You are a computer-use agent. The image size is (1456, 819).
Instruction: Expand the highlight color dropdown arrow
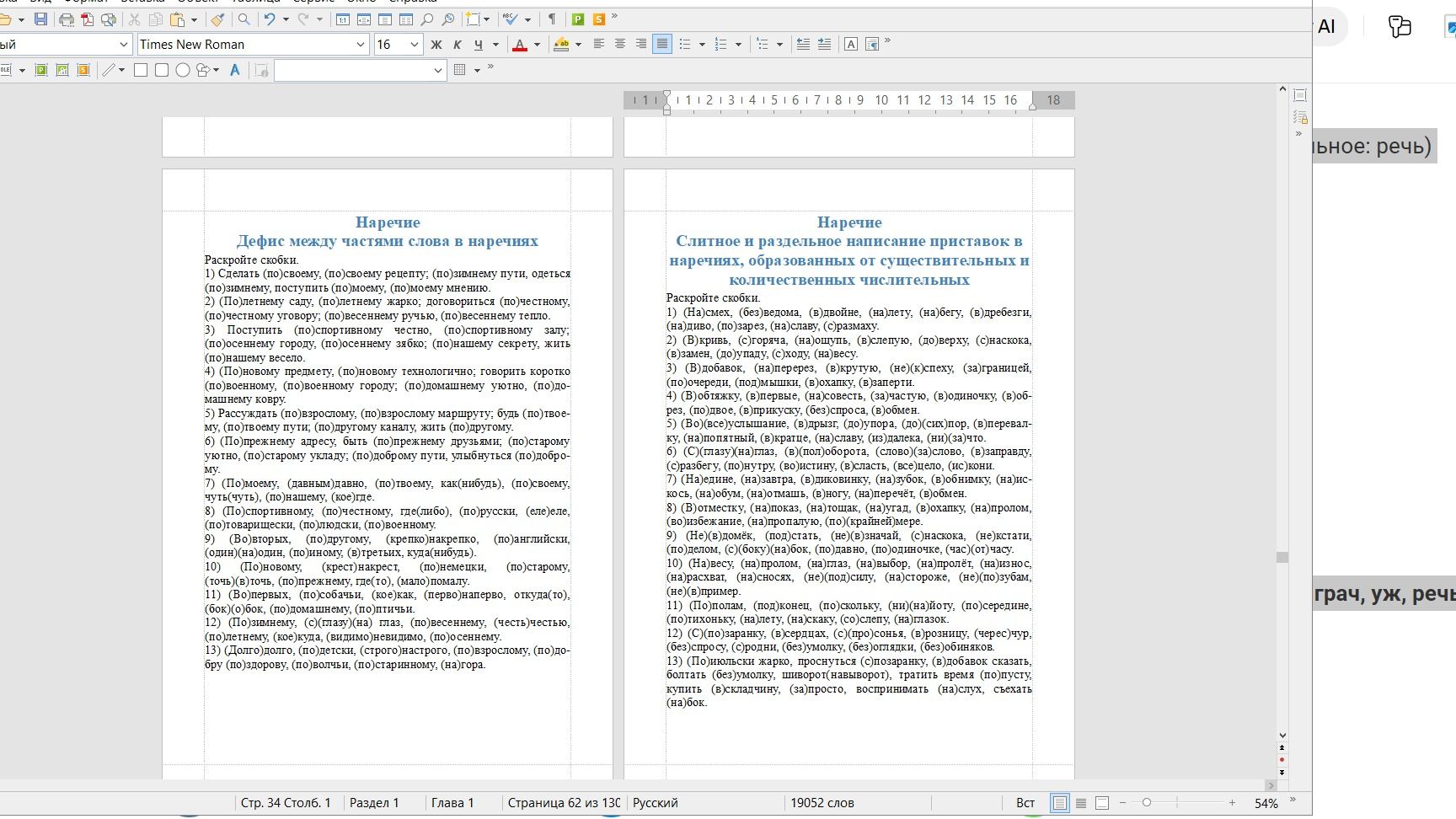pyautogui.click(x=578, y=45)
